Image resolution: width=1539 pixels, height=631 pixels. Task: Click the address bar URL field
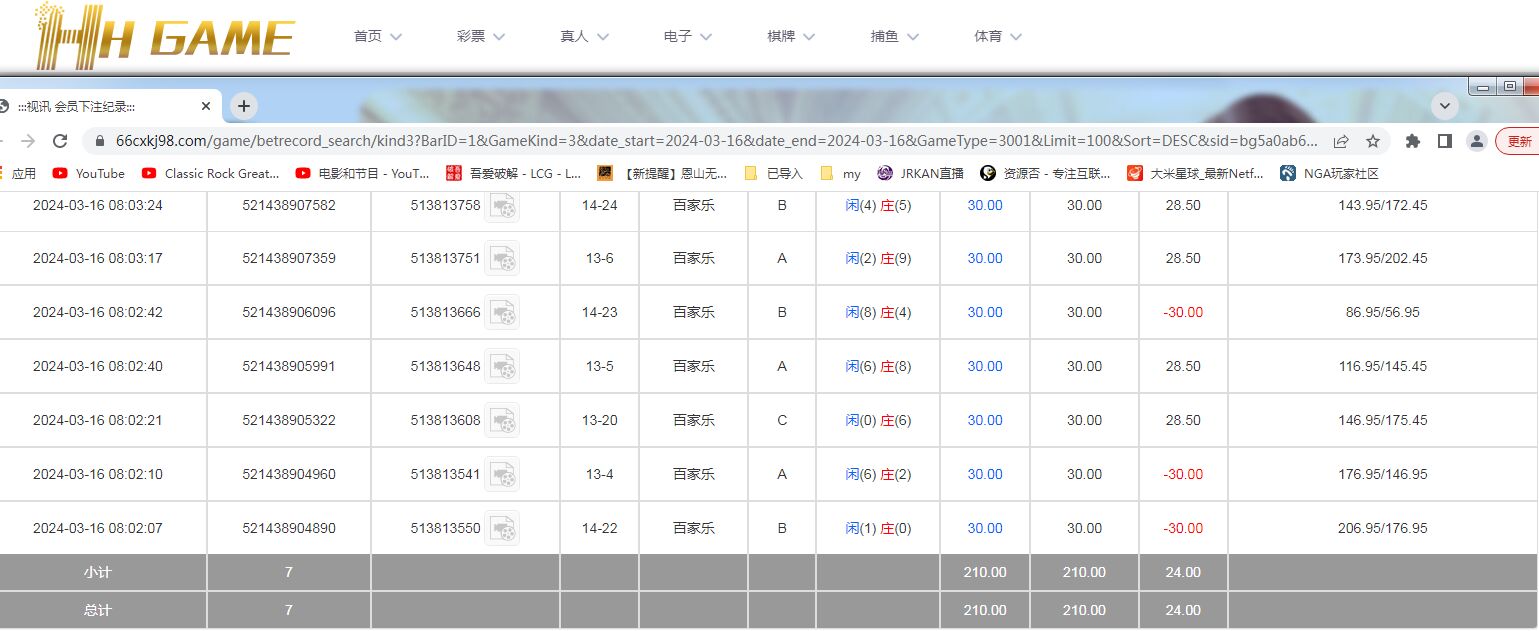coord(716,141)
